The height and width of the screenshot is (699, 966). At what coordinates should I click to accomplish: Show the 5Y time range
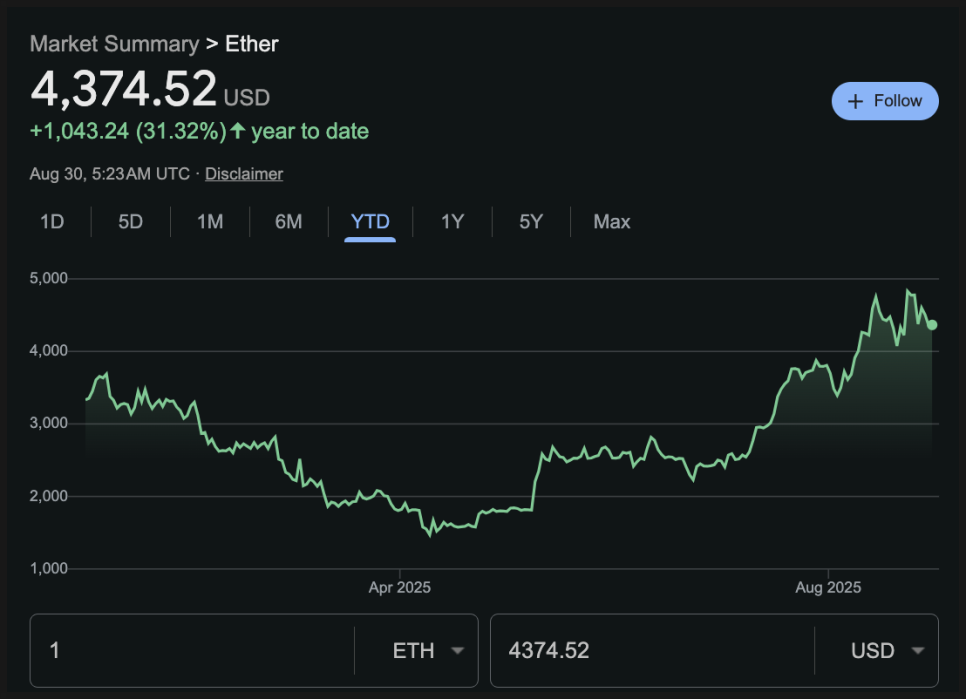pyautogui.click(x=531, y=222)
